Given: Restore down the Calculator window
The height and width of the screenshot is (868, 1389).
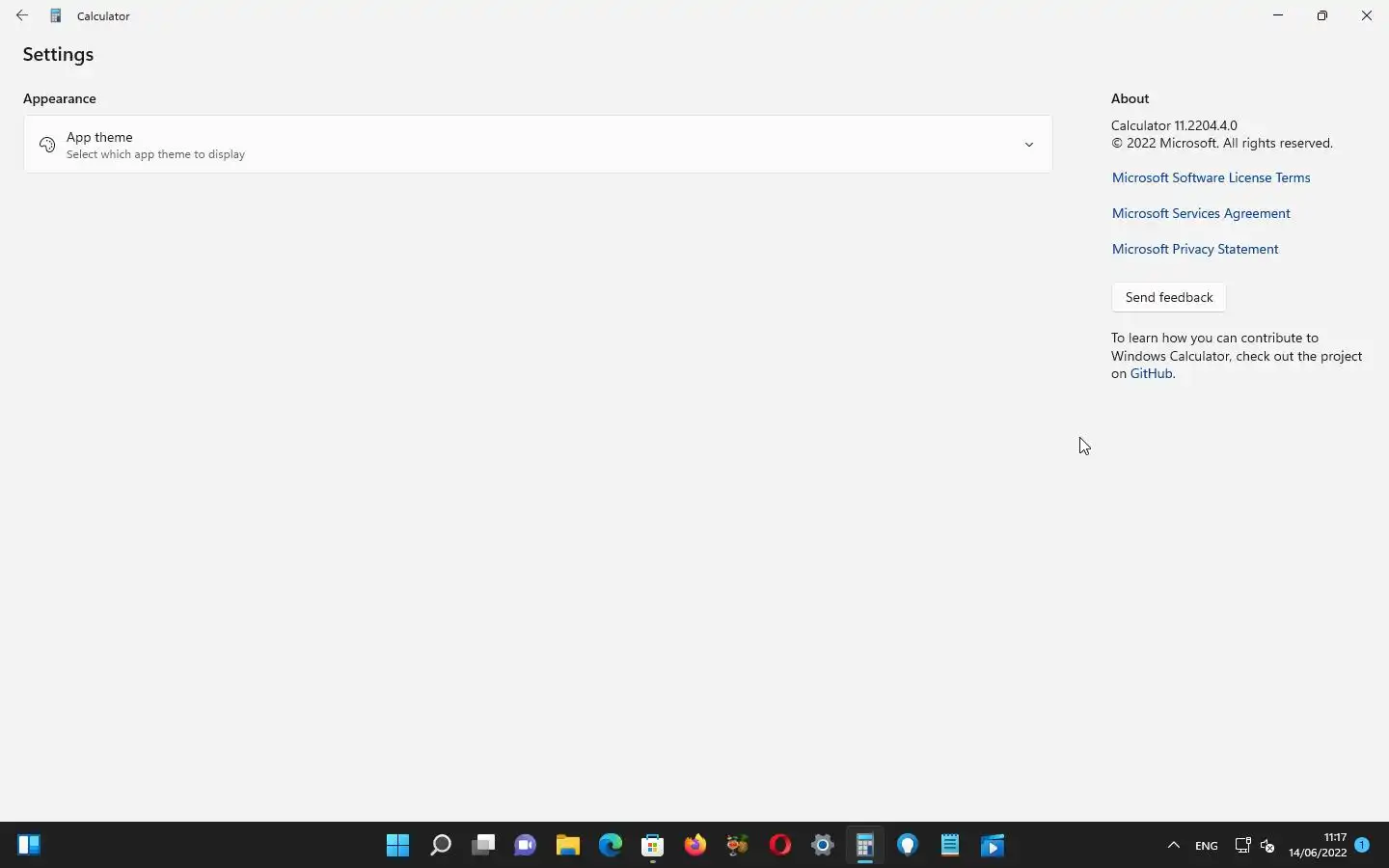Looking at the screenshot, I should pos(1322,15).
